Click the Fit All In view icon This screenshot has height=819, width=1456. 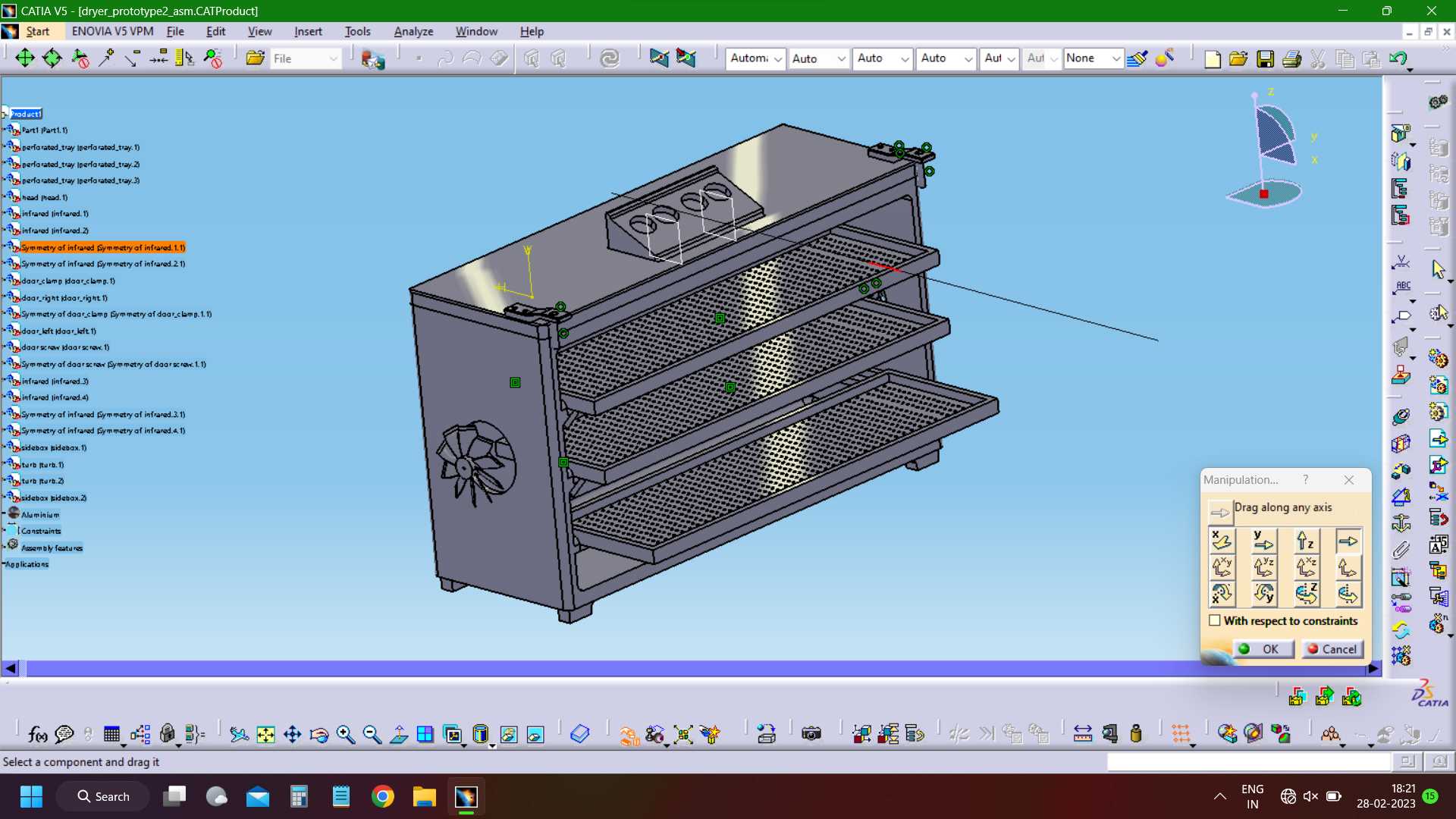pos(265,734)
